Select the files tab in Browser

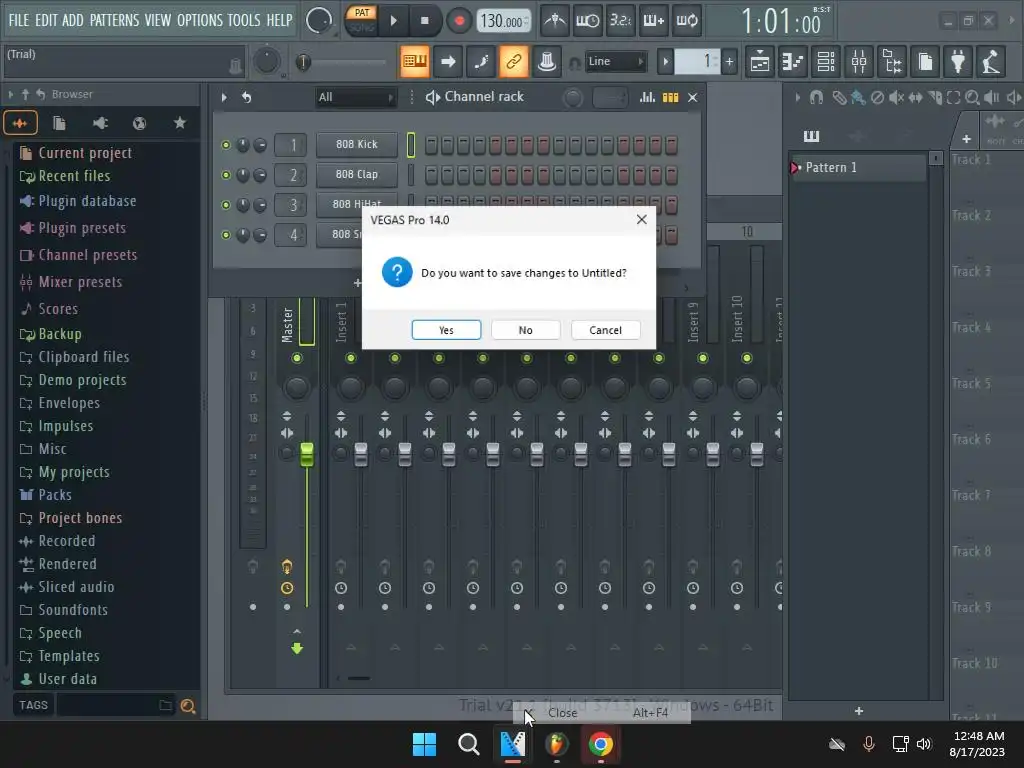[x=59, y=123]
